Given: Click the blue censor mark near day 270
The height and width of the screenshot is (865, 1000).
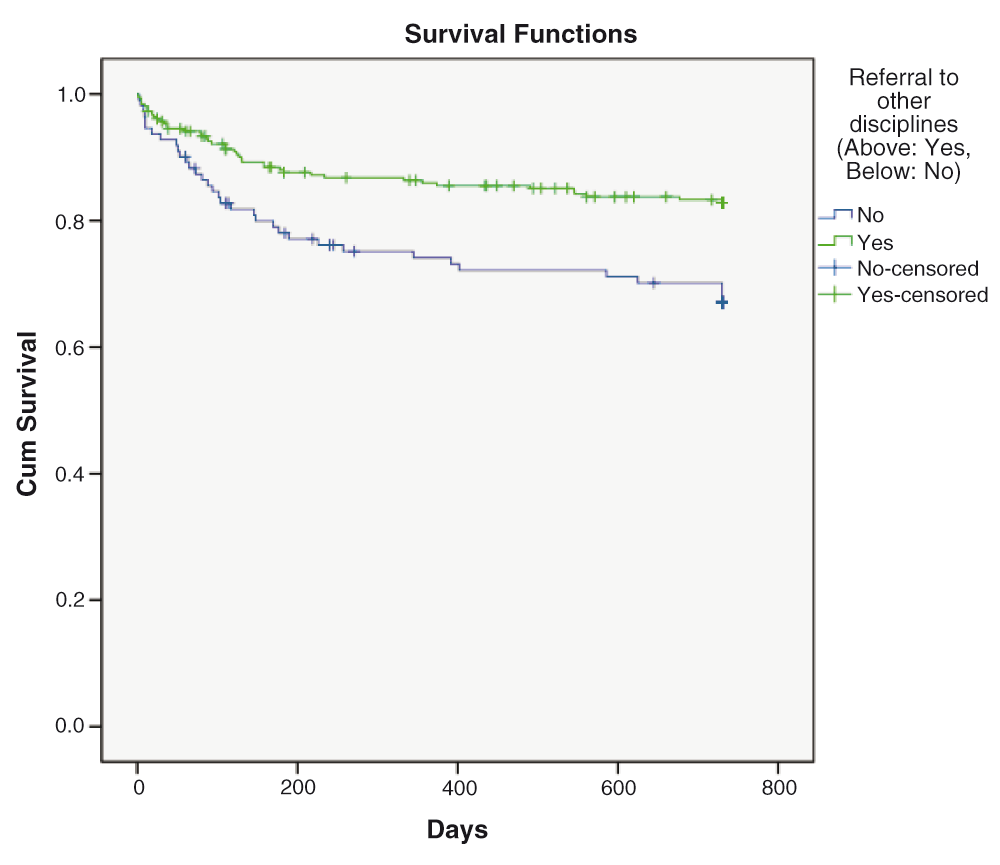Looking at the screenshot, I should point(354,251).
